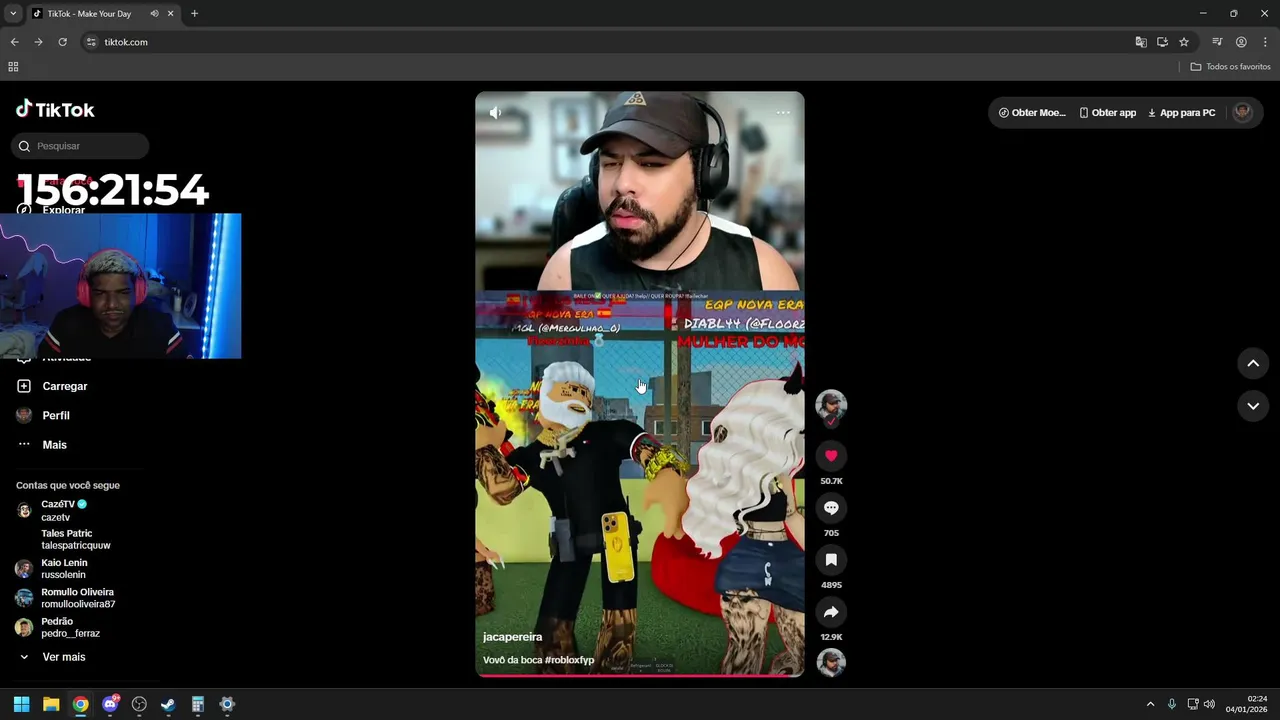Screen dimensions: 1280x720
Task: Open the Todos os favoritos bookmarks folder
Action: coord(1230,67)
